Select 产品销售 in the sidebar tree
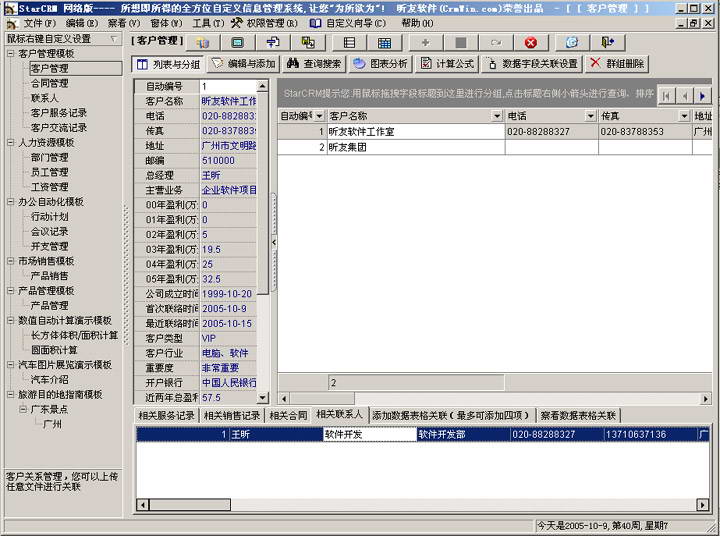The width and height of the screenshot is (720, 536). coord(50,276)
